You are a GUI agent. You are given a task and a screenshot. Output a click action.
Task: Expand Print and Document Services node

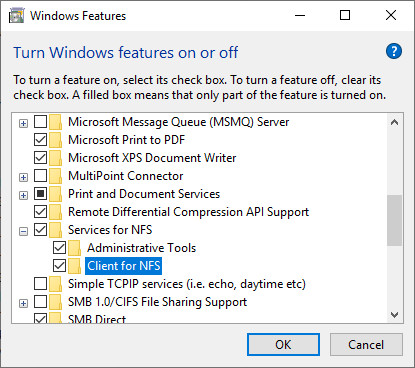23,196
